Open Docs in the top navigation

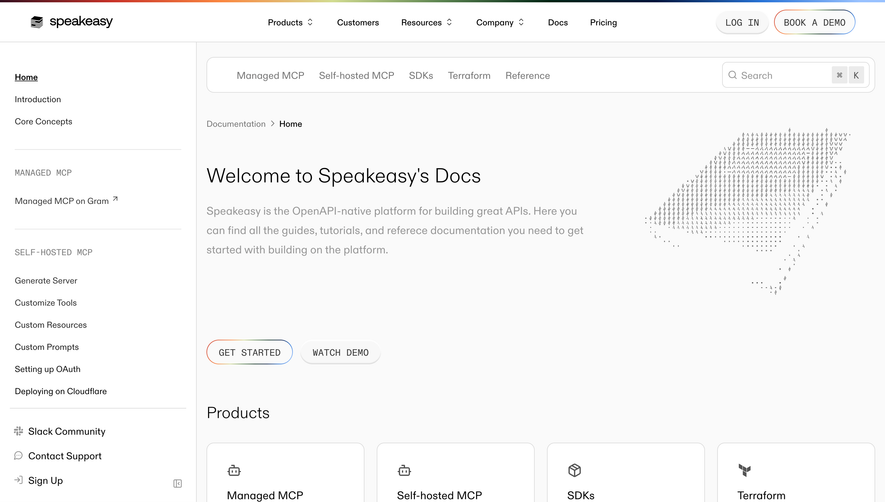click(558, 23)
